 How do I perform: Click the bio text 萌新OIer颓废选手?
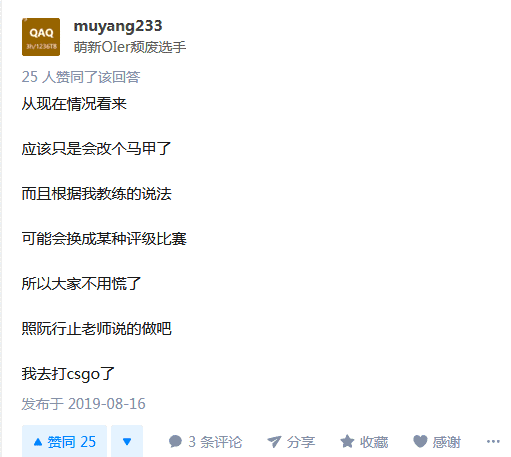pos(130,47)
